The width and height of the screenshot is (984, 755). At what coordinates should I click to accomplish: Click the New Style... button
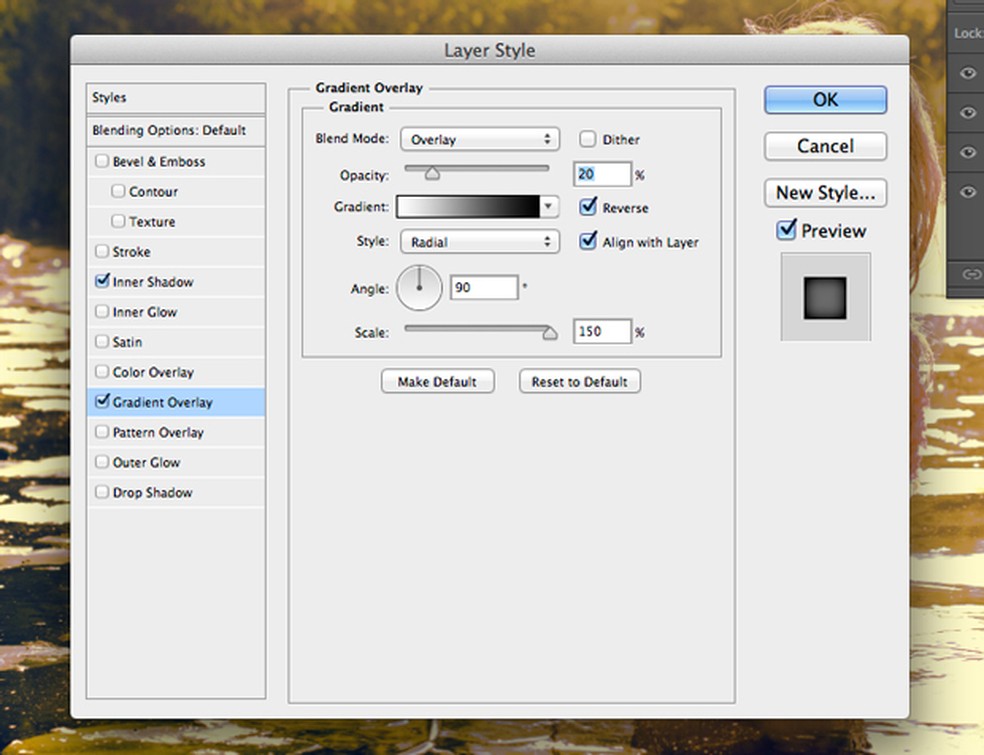825,193
